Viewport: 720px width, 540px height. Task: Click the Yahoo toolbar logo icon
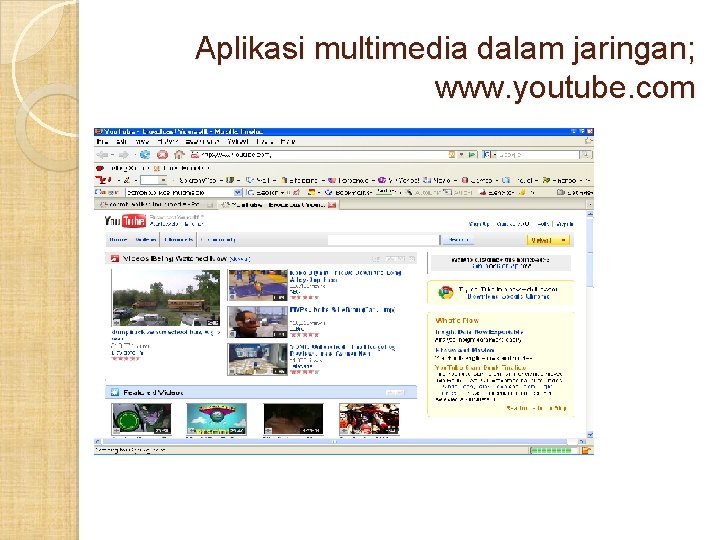pyautogui.click(x=103, y=180)
